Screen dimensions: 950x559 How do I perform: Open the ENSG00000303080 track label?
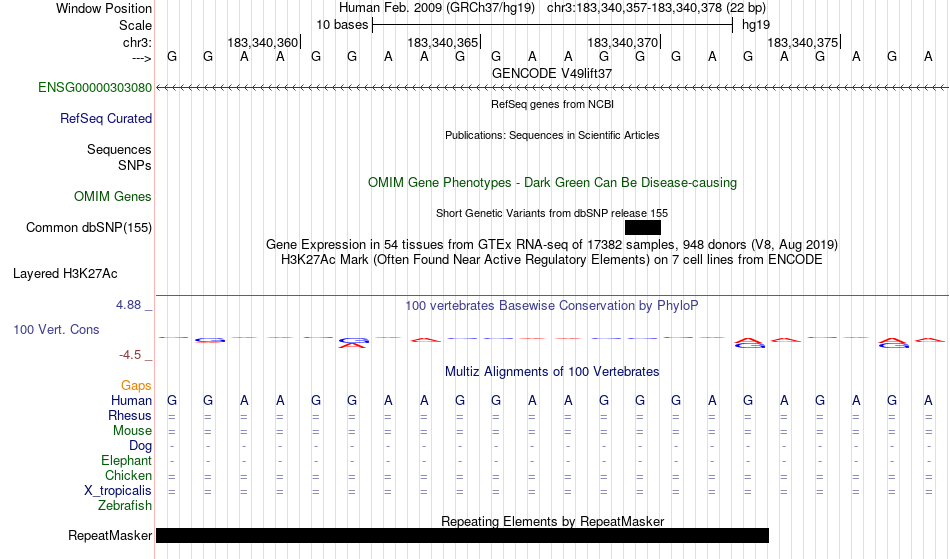point(95,88)
